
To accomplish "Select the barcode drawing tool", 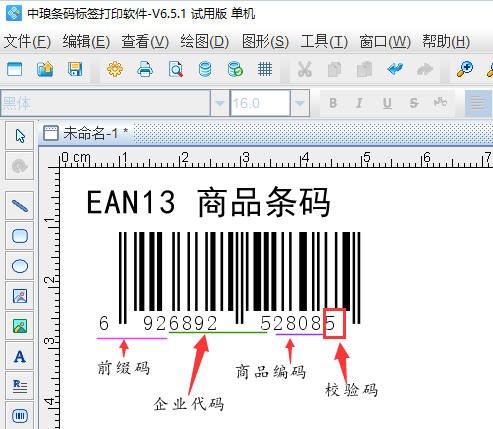I will coord(20,416).
